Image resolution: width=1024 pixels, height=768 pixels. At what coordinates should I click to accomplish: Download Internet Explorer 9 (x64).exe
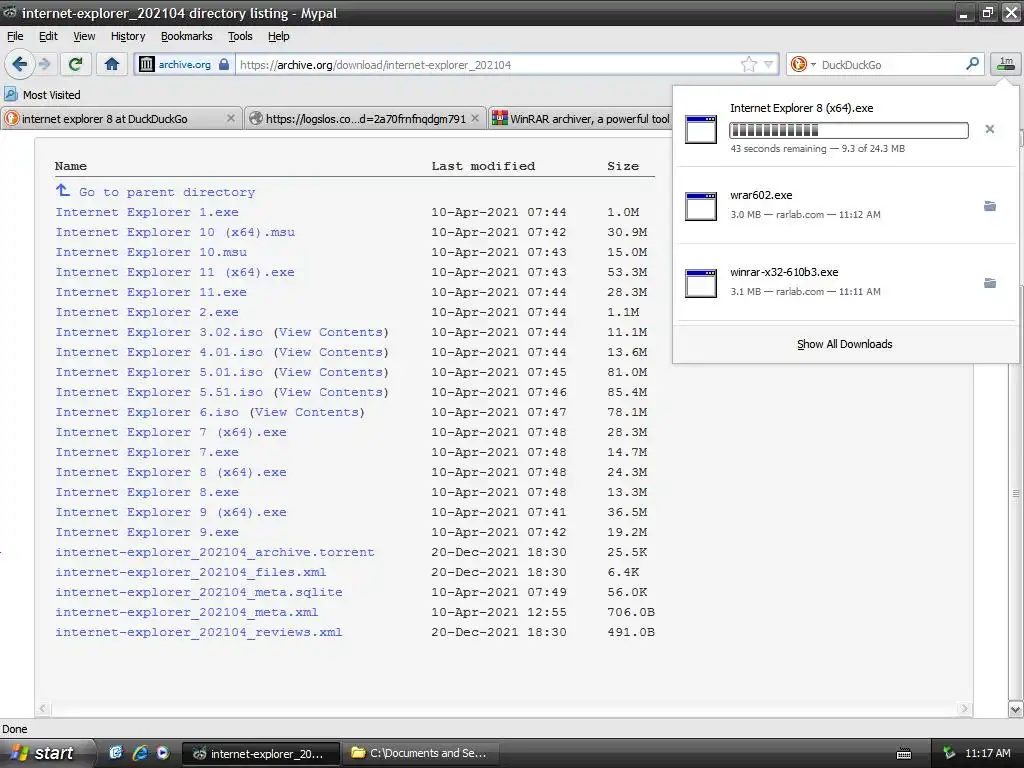[x=171, y=512]
